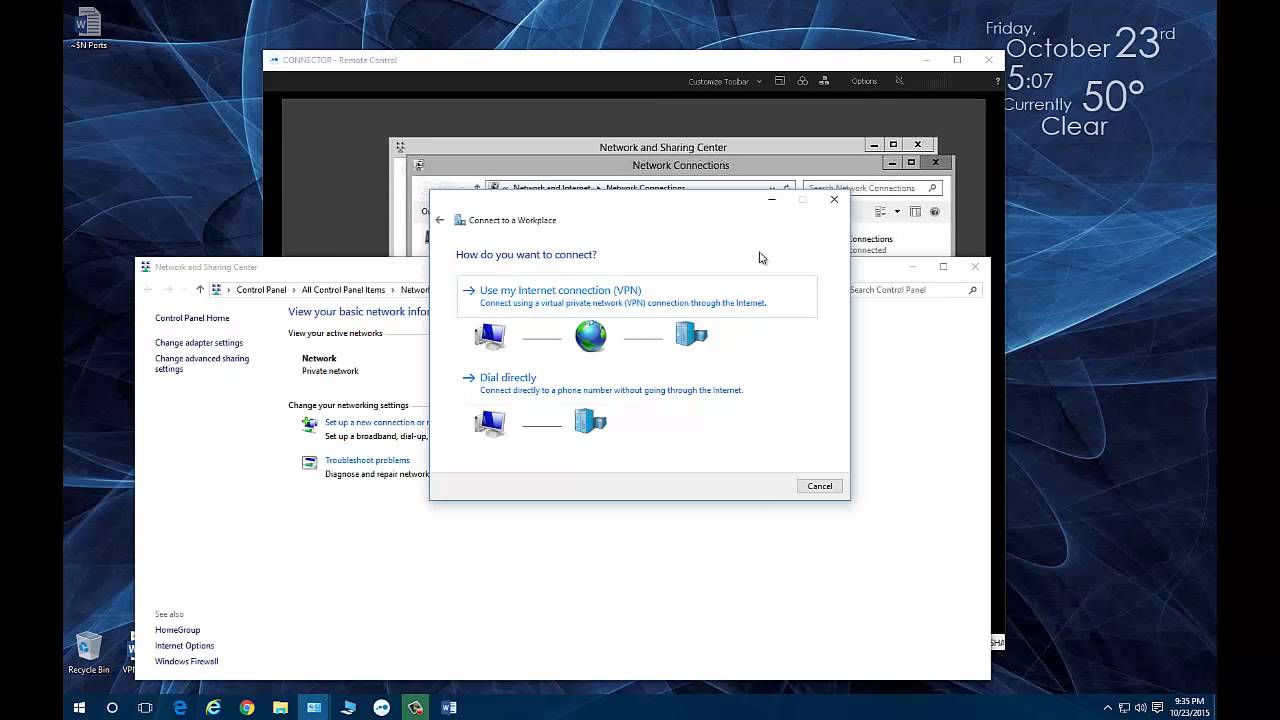
Task: Open Change adapter settings
Action: pyautogui.click(x=199, y=343)
